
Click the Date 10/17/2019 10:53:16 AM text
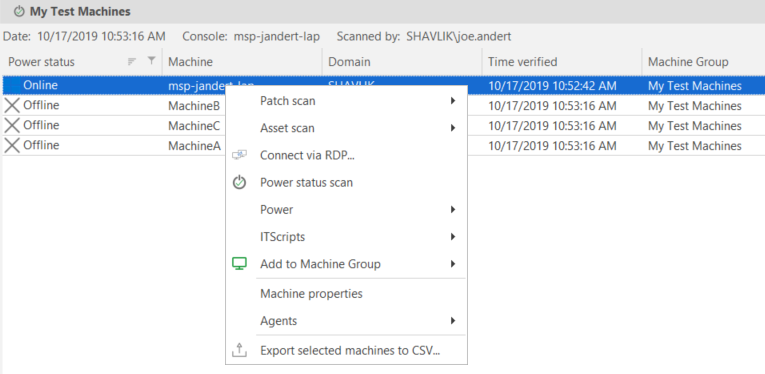tap(84, 37)
